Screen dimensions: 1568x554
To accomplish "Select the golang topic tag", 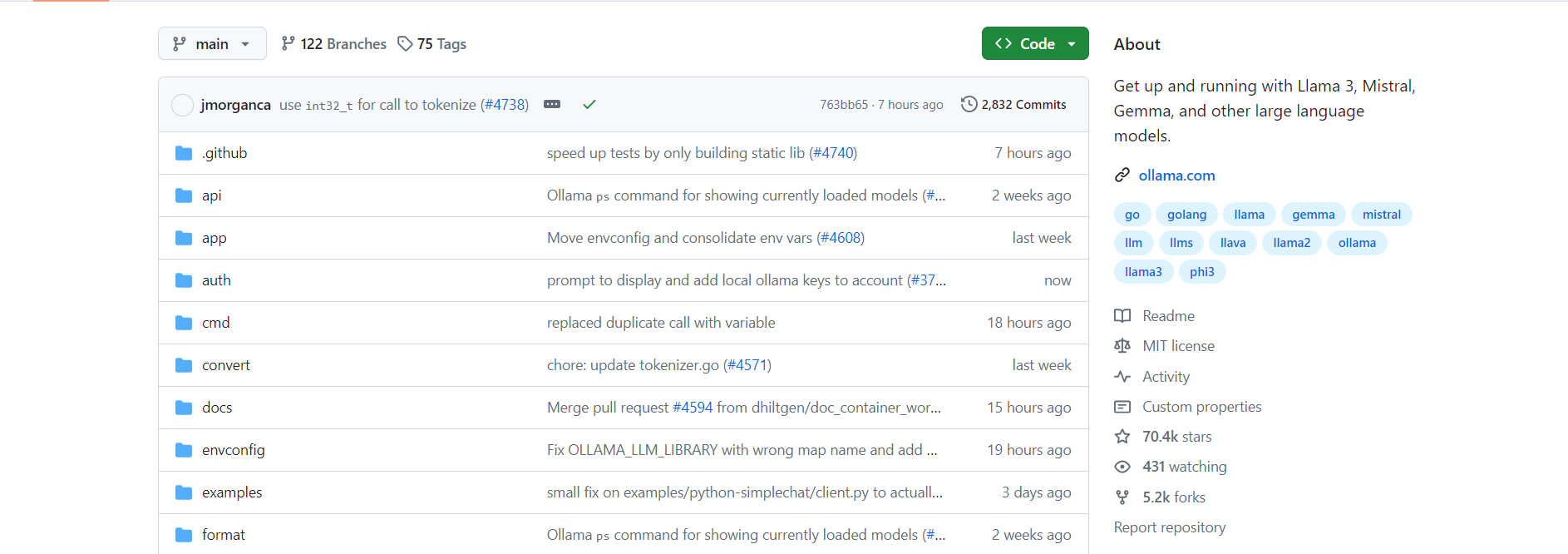I will [x=1186, y=215].
